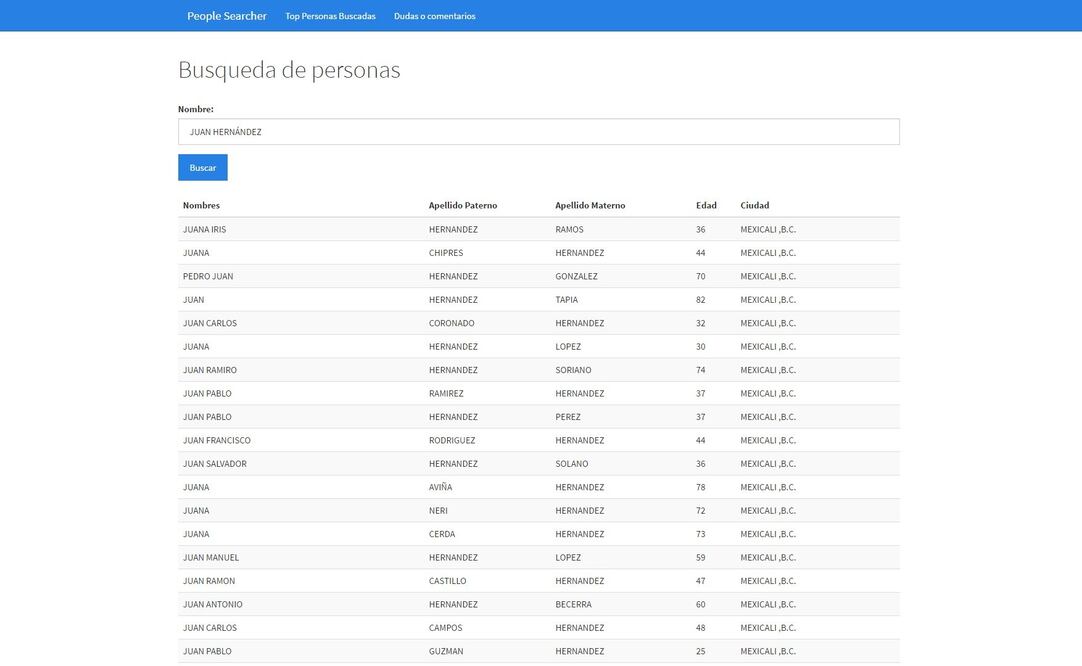Viewport: 1082px width, 666px height.
Task: Click inside the Nombre search field
Action: pos(539,129)
